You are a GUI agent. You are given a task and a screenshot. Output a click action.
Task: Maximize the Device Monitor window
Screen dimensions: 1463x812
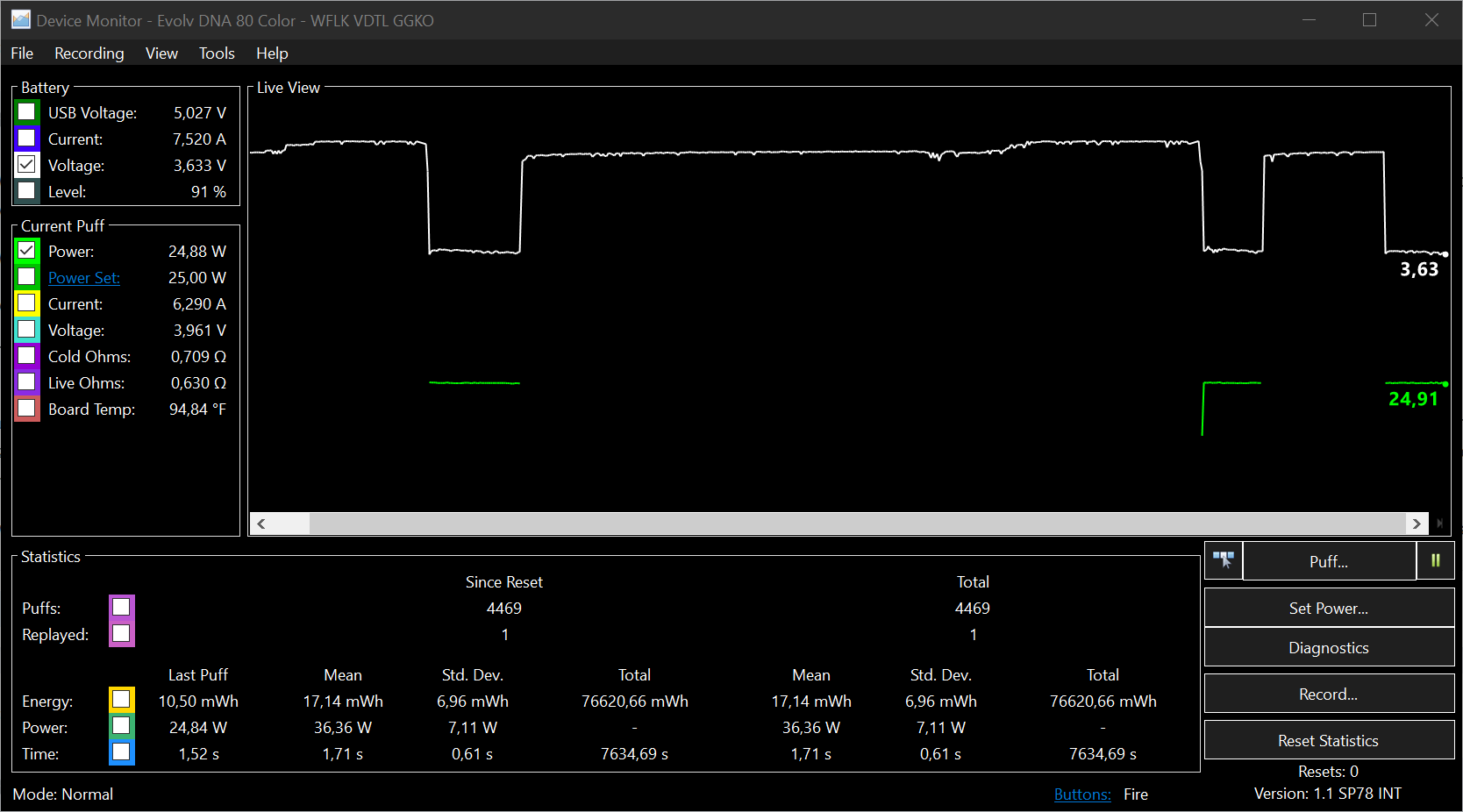pyautogui.click(x=1369, y=19)
